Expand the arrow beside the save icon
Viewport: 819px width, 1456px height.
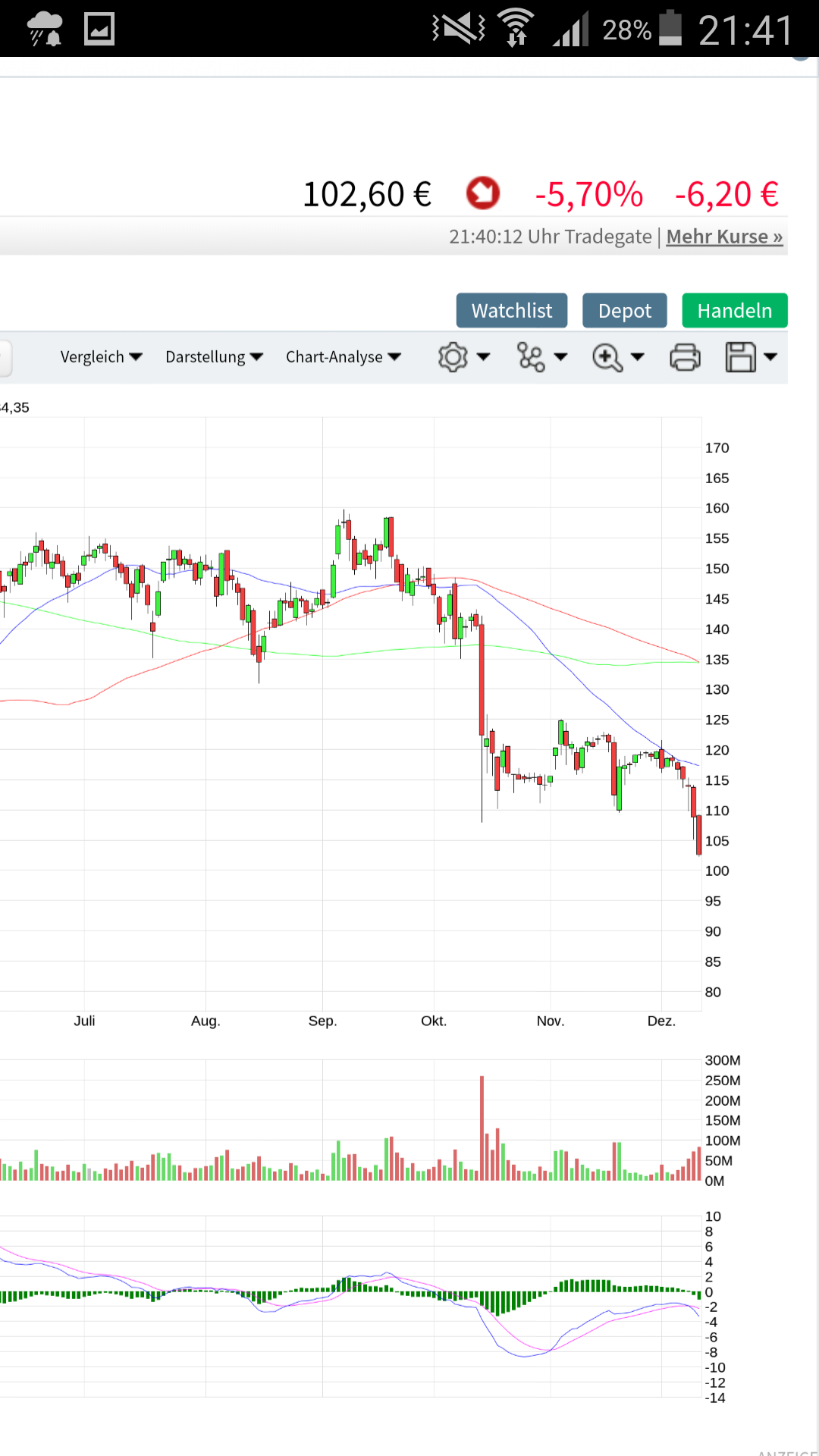click(770, 357)
